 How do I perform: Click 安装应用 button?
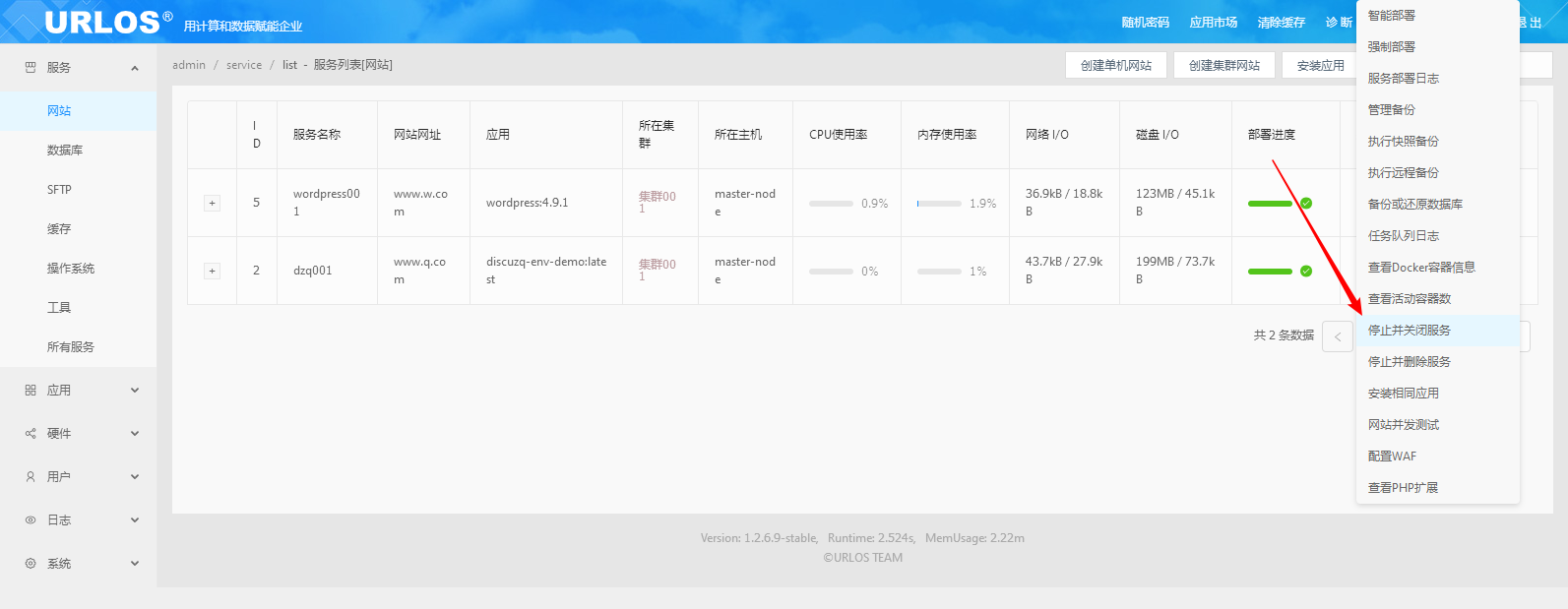pyautogui.click(x=1320, y=65)
